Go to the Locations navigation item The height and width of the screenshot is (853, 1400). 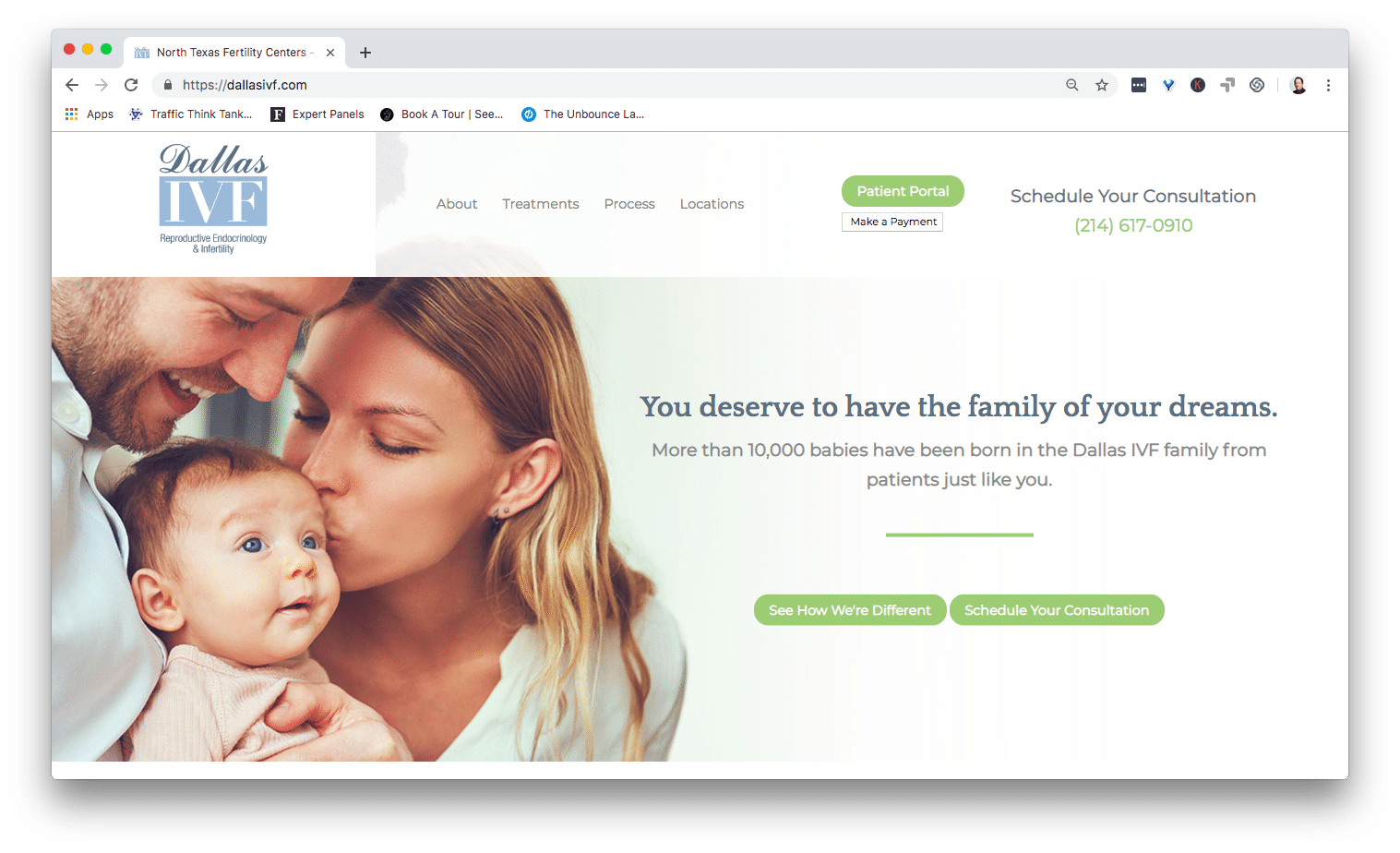point(712,204)
